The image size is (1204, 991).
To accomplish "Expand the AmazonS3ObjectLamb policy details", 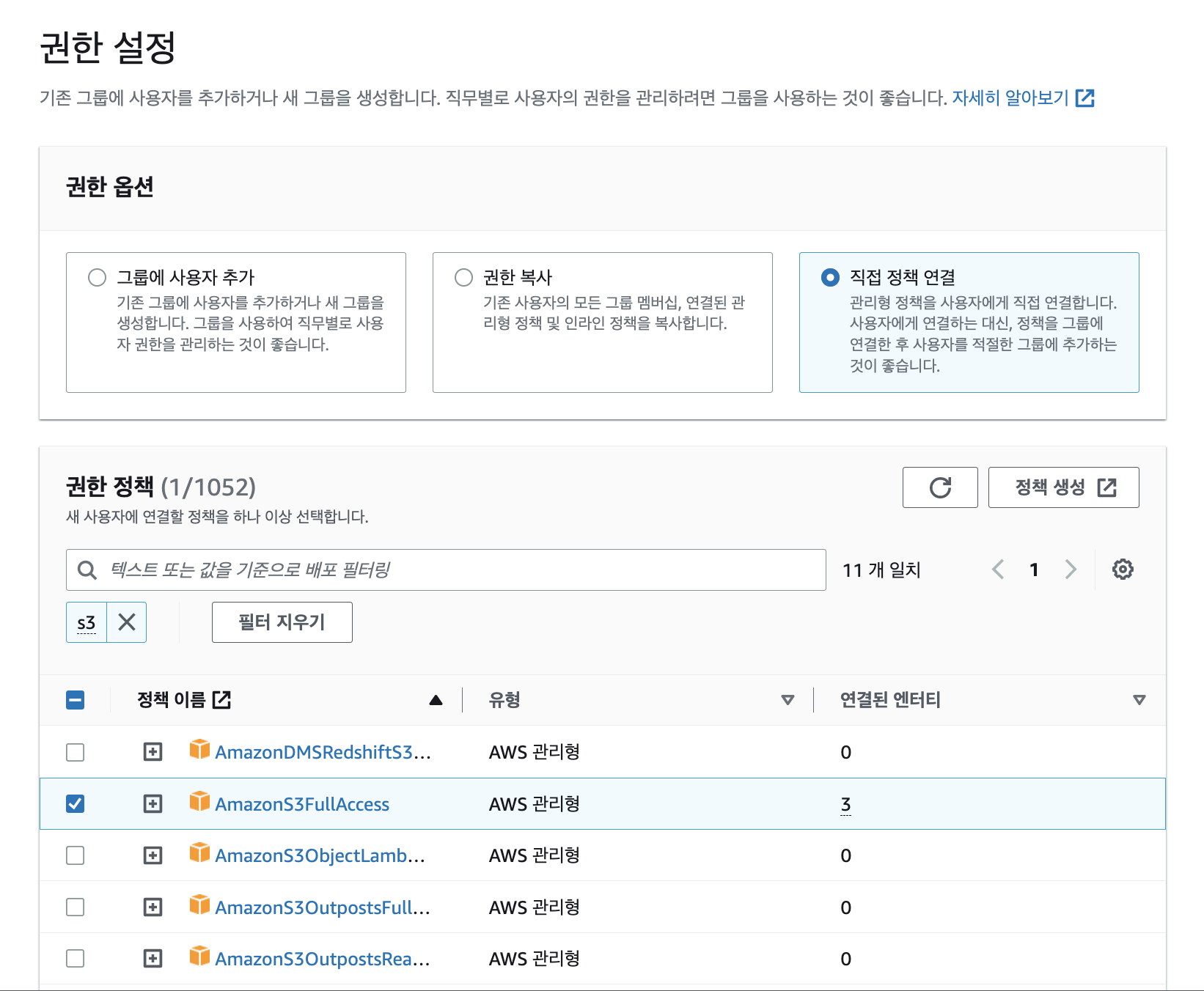I will coord(153,855).
